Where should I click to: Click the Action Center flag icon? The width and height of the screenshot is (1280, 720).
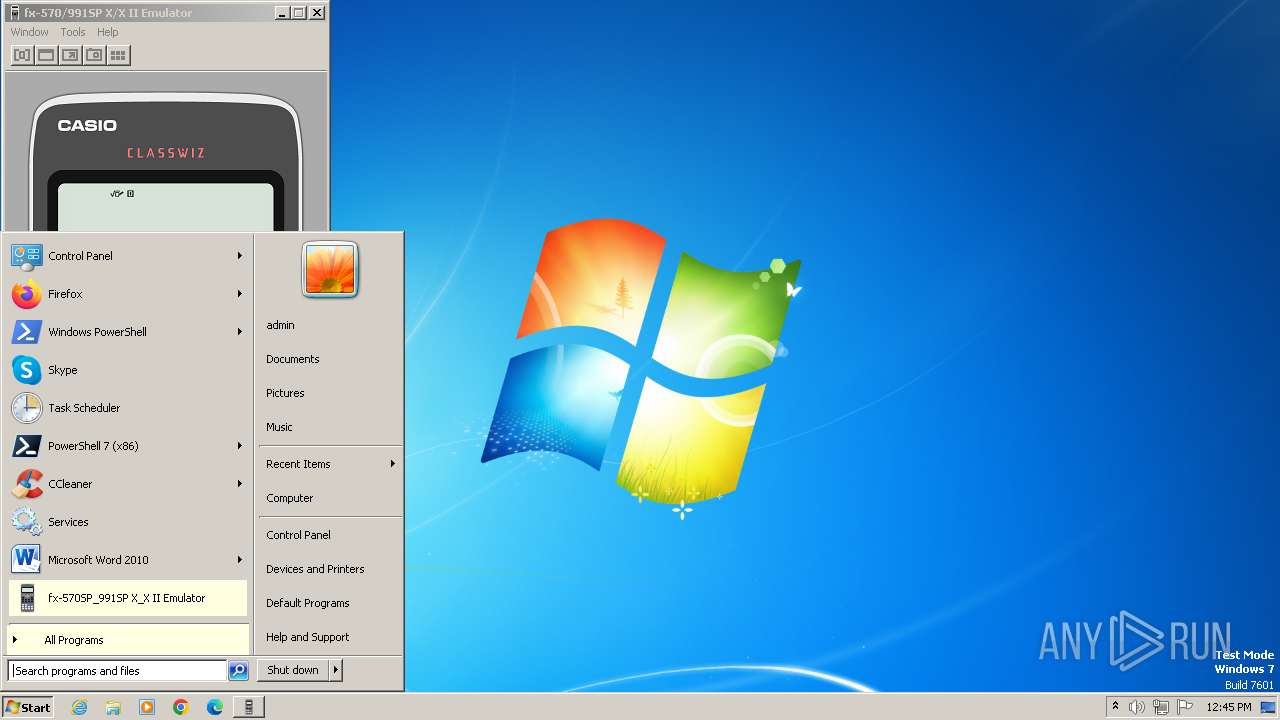pyautogui.click(x=1185, y=707)
